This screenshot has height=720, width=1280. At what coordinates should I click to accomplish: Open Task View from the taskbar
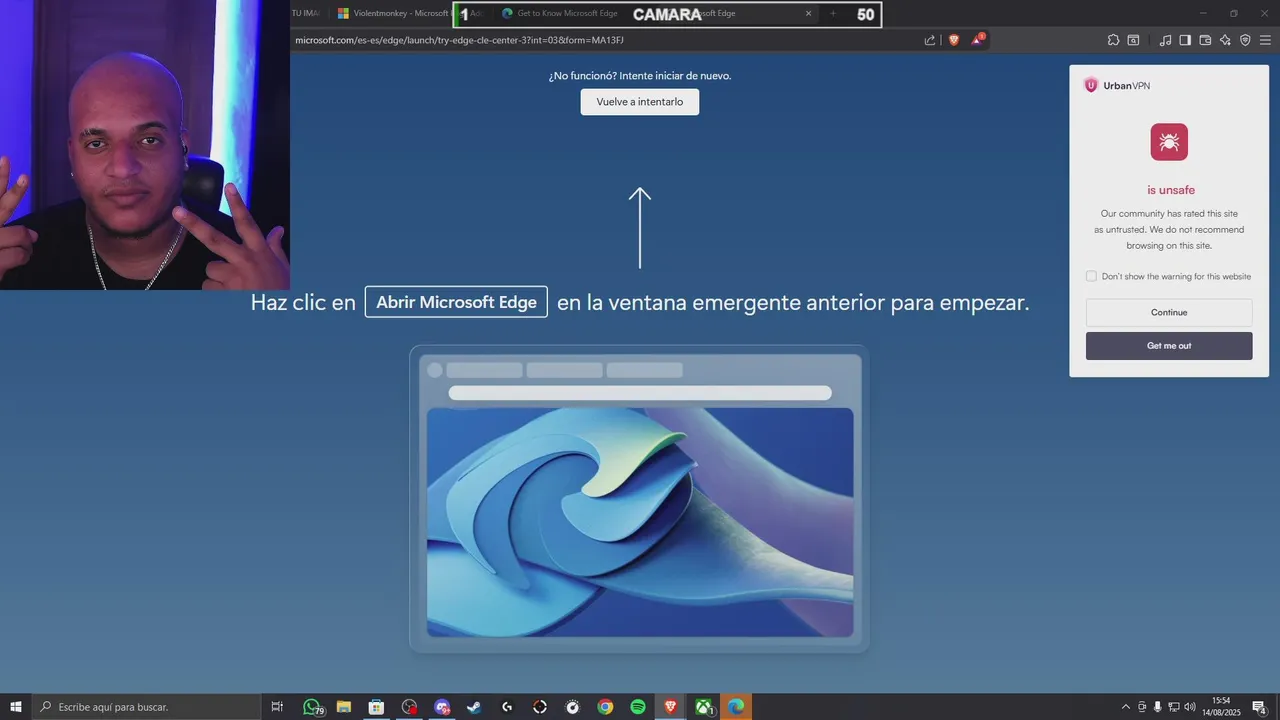(x=277, y=707)
